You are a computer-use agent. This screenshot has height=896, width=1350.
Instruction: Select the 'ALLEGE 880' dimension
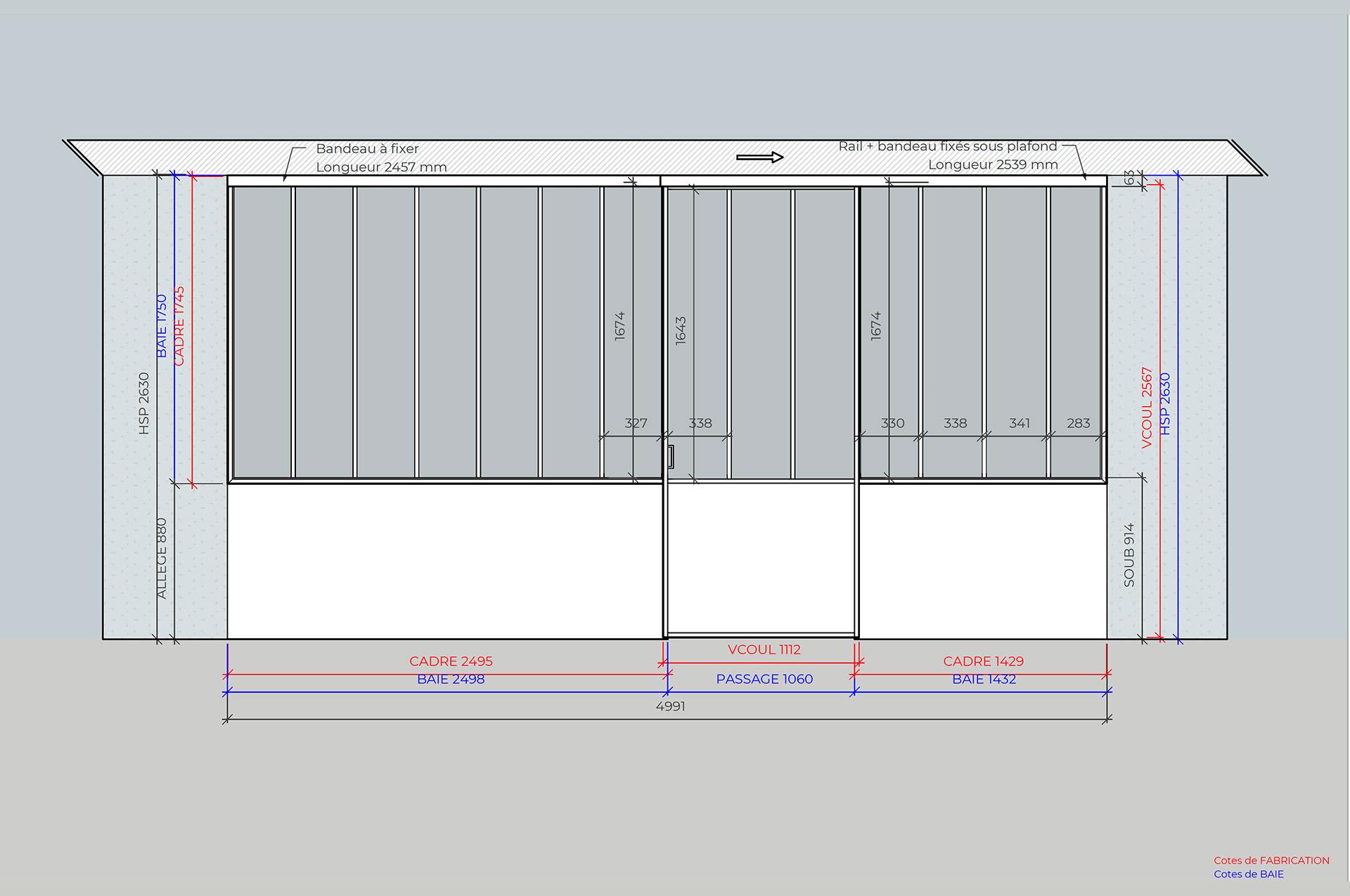(x=162, y=559)
